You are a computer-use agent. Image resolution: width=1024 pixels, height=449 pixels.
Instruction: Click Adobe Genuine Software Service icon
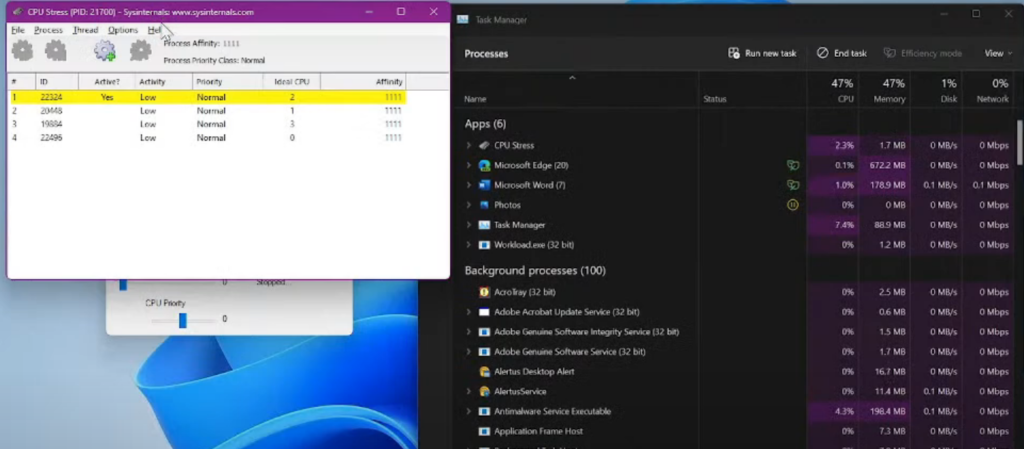click(484, 352)
